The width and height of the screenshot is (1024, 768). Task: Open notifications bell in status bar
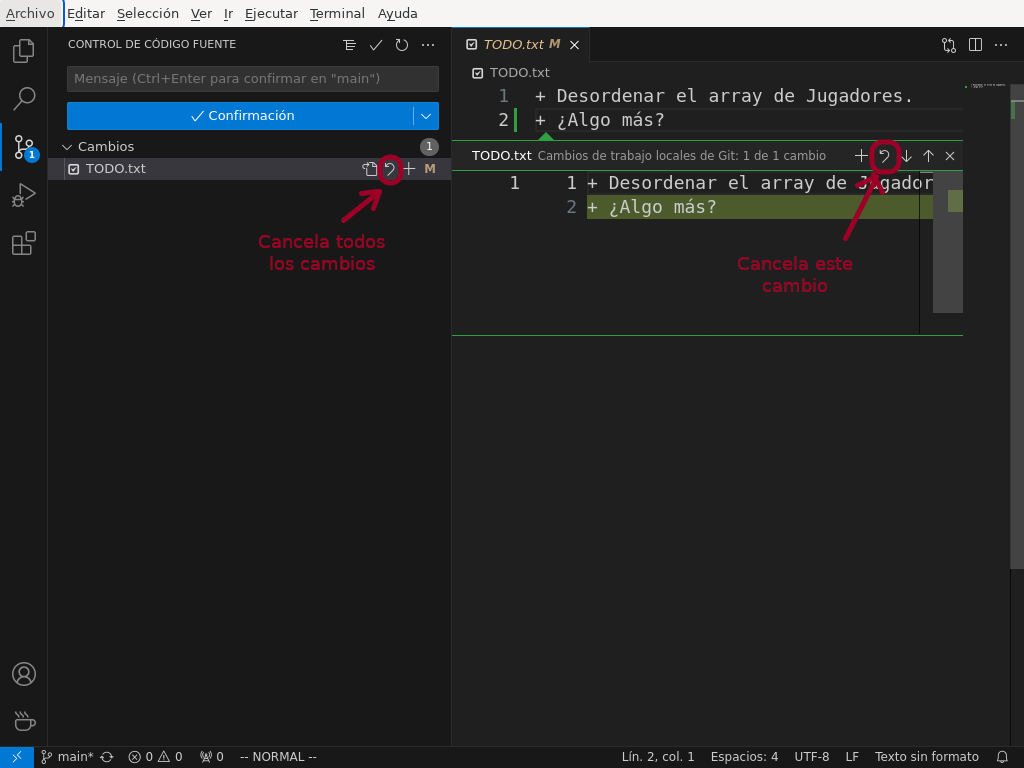(x=1002, y=757)
